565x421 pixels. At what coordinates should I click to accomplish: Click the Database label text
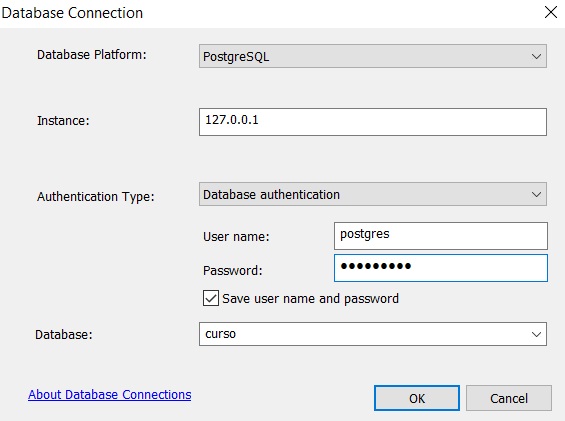[x=64, y=335]
